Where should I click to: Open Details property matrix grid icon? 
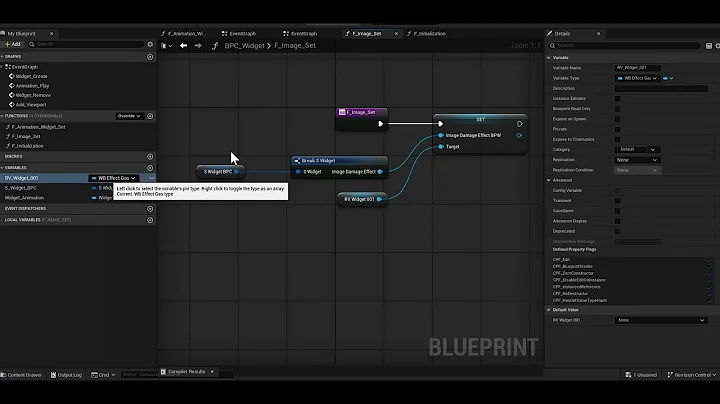pyautogui.click(x=709, y=46)
